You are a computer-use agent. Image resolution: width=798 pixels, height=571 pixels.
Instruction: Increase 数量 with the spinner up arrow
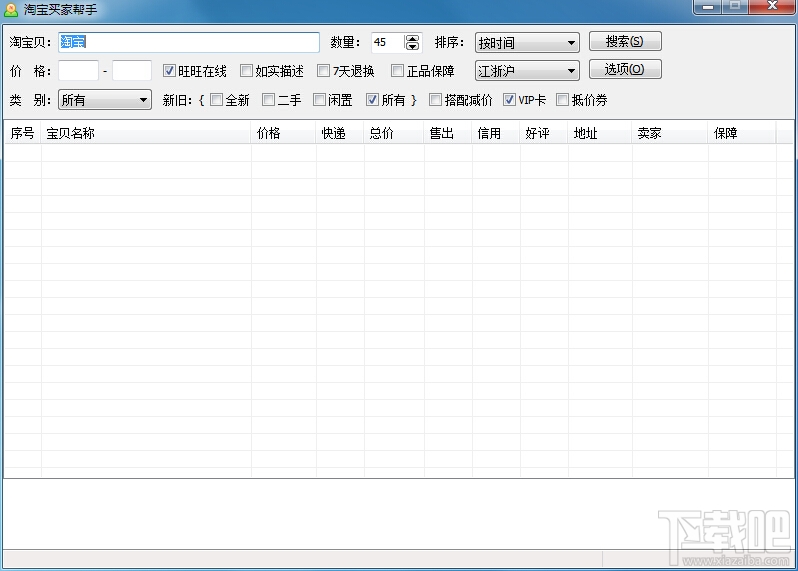coord(412,38)
